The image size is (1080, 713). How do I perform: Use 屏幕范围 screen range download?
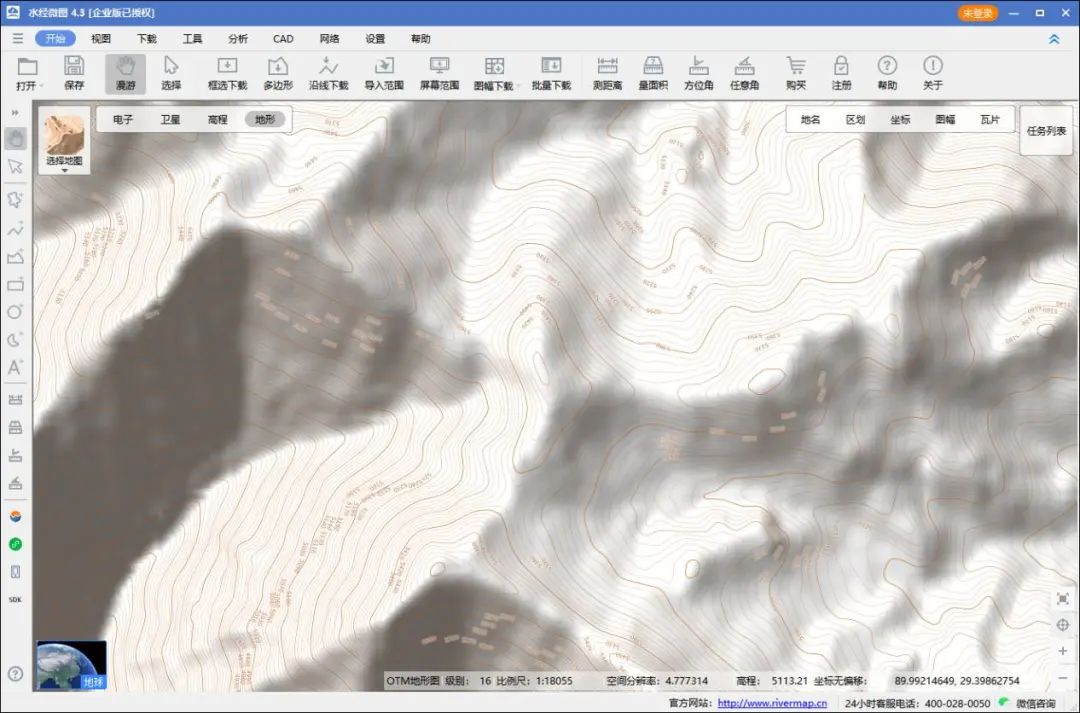click(439, 74)
